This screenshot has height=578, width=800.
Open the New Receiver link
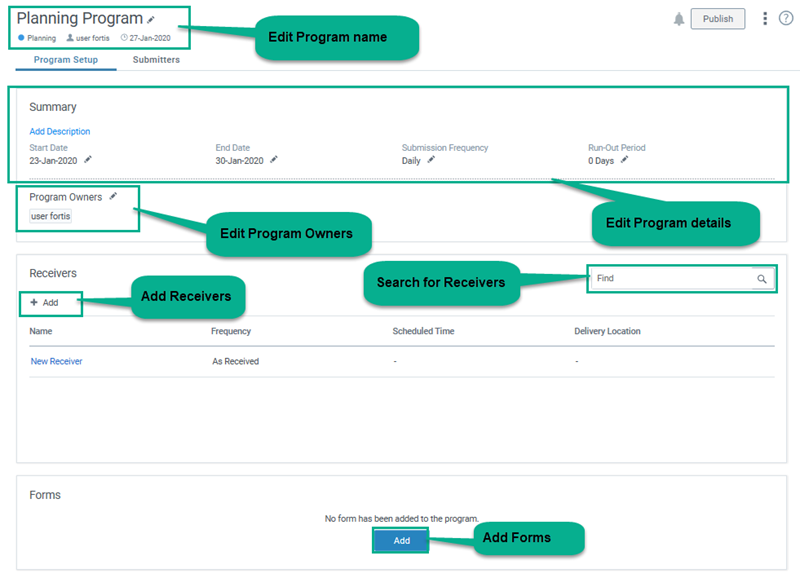(56, 361)
